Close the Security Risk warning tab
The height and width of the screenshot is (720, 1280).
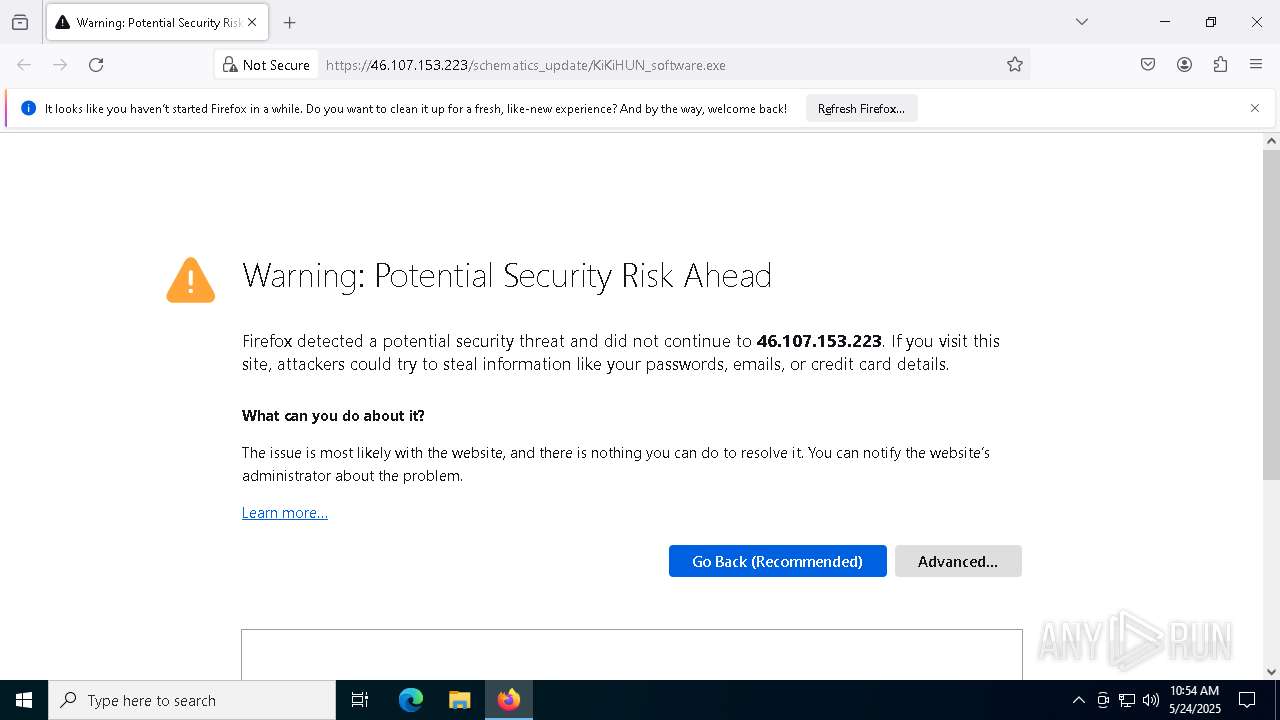[x=252, y=22]
